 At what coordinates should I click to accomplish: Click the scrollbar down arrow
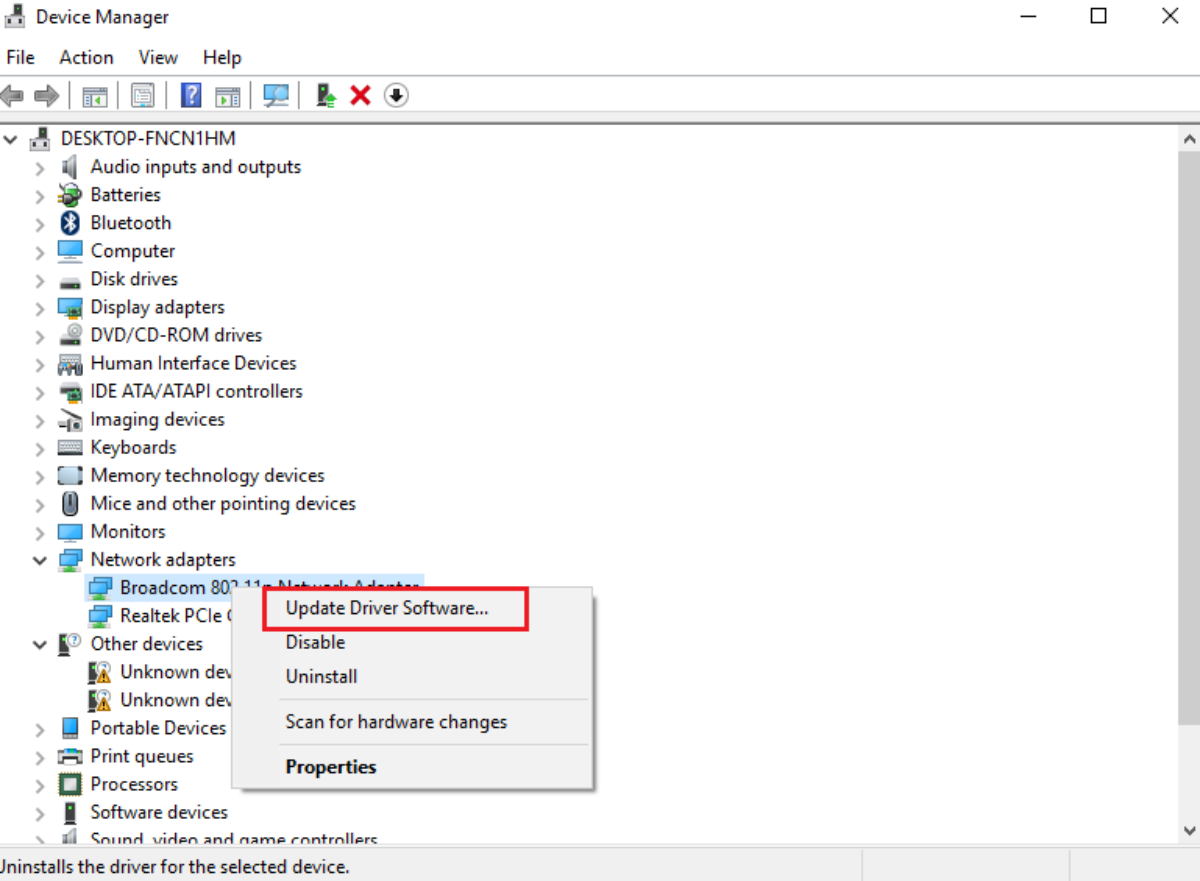tap(1189, 830)
